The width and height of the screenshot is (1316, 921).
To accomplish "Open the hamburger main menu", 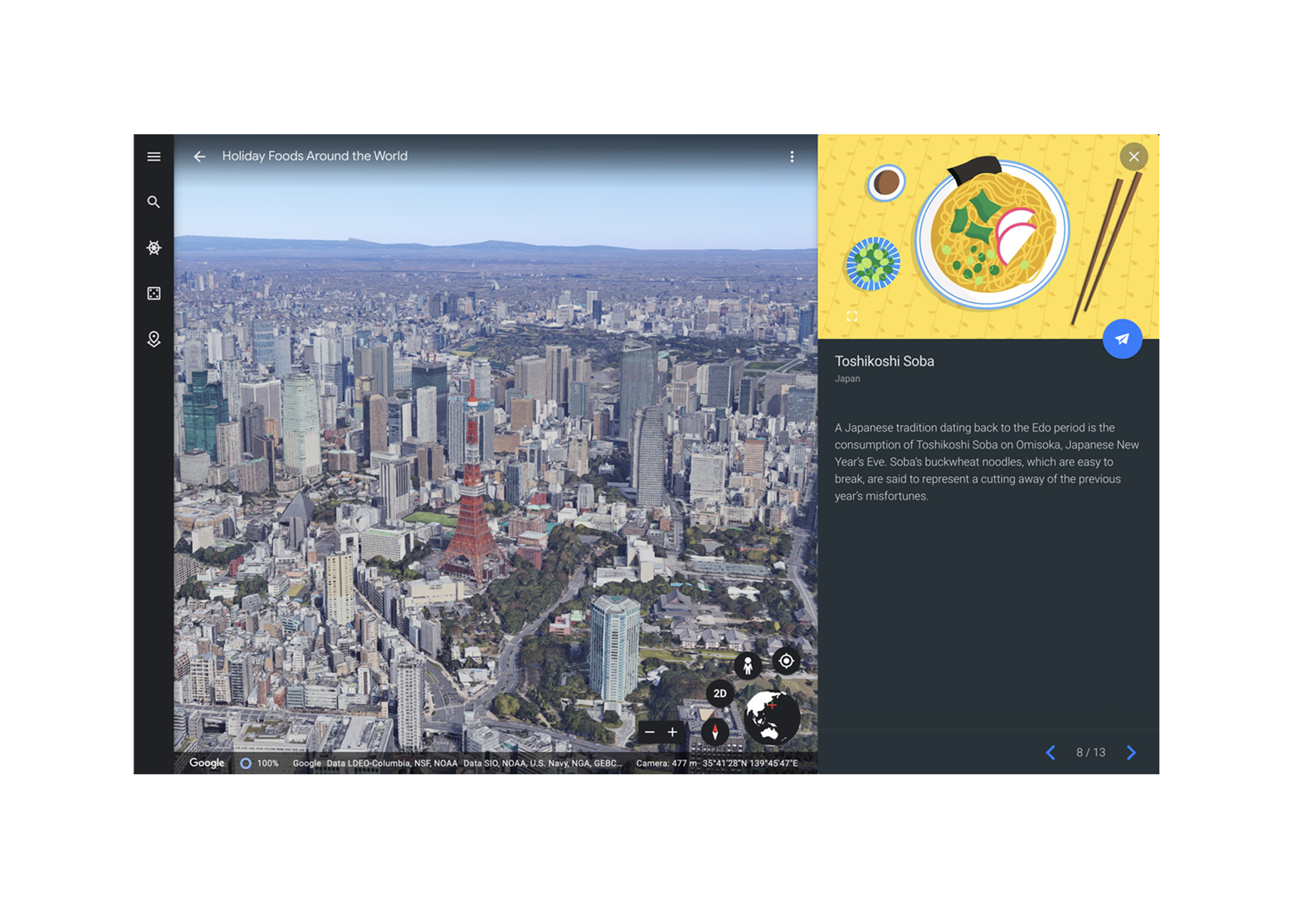I will pos(153,157).
